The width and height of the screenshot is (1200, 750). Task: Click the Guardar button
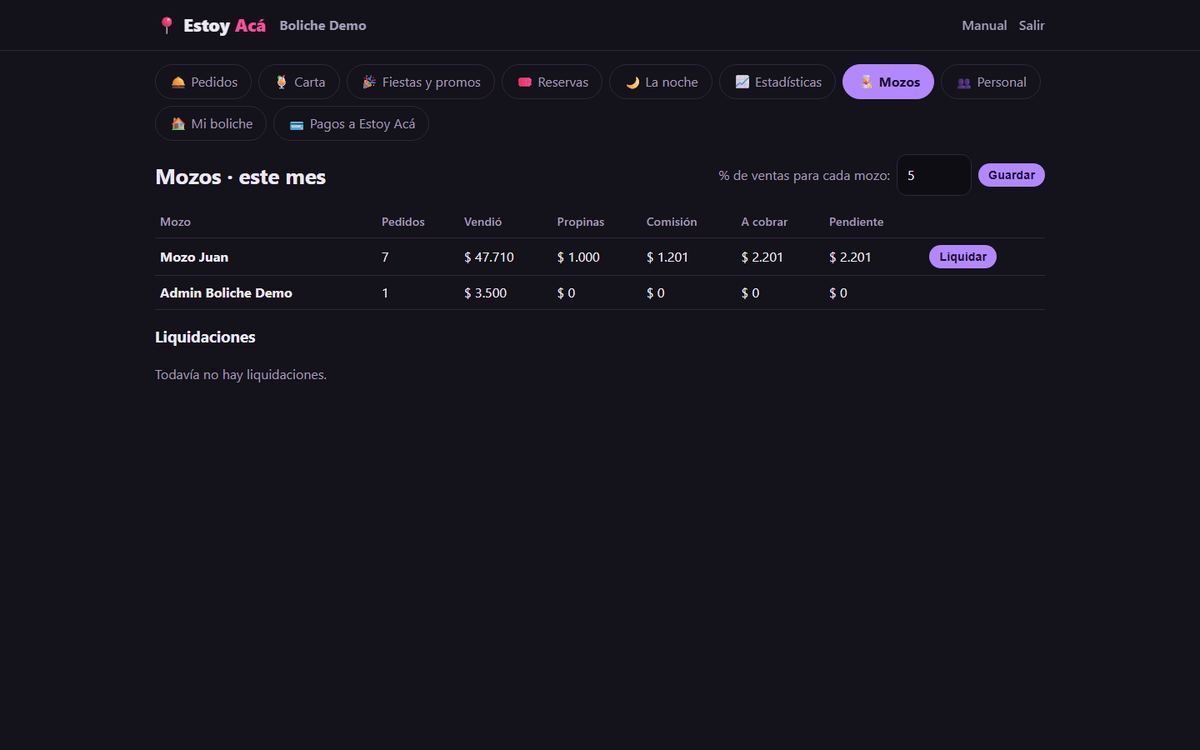[x=1011, y=175]
